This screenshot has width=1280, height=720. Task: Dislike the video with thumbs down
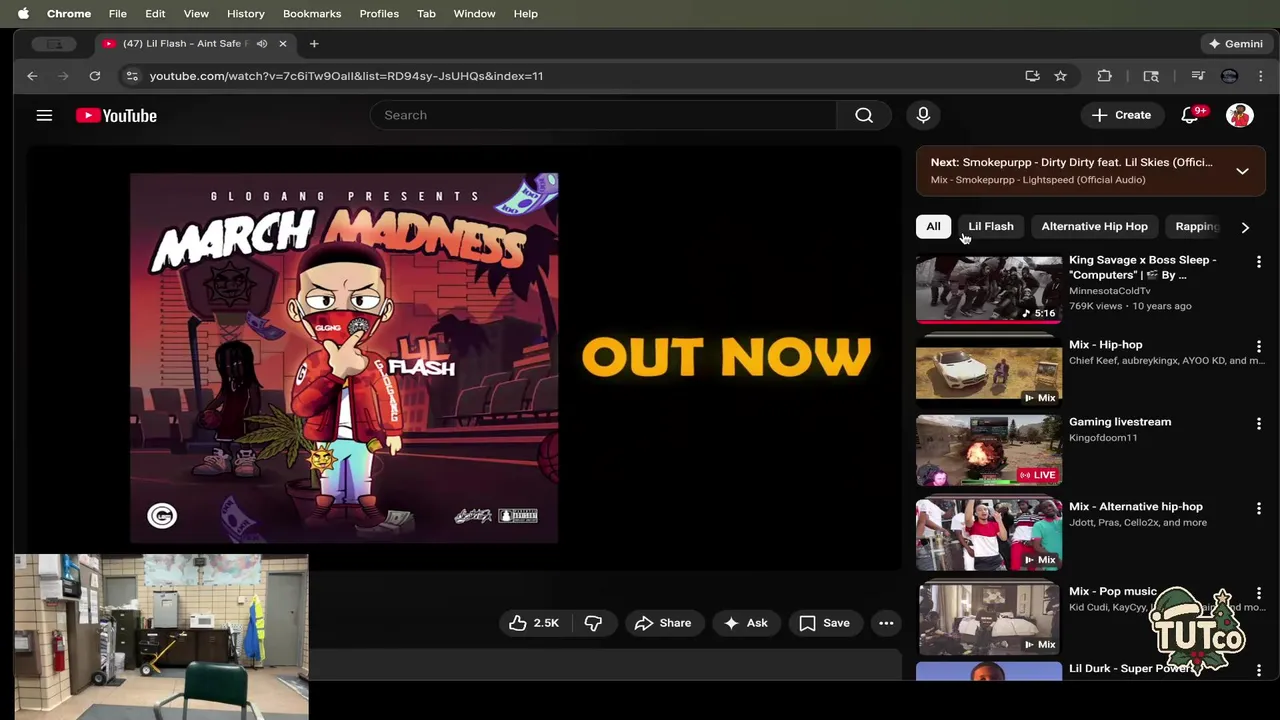click(x=593, y=623)
